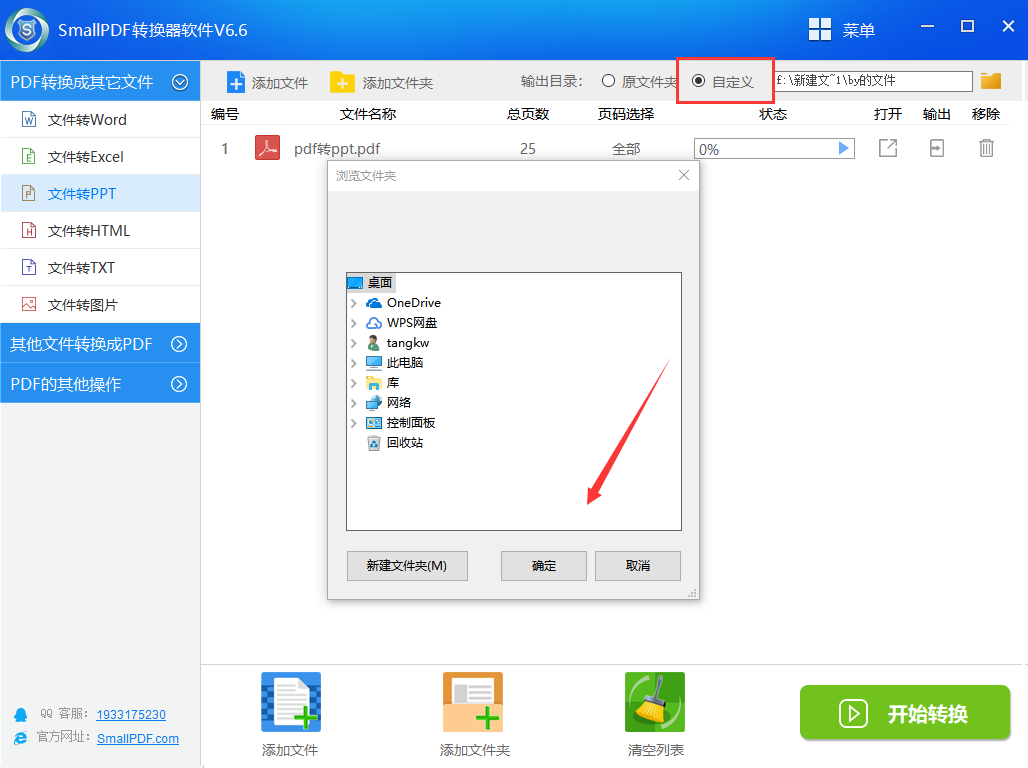Select the 原文件夹 radio button
Screen dimensions: 1028x768
(608, 81)
